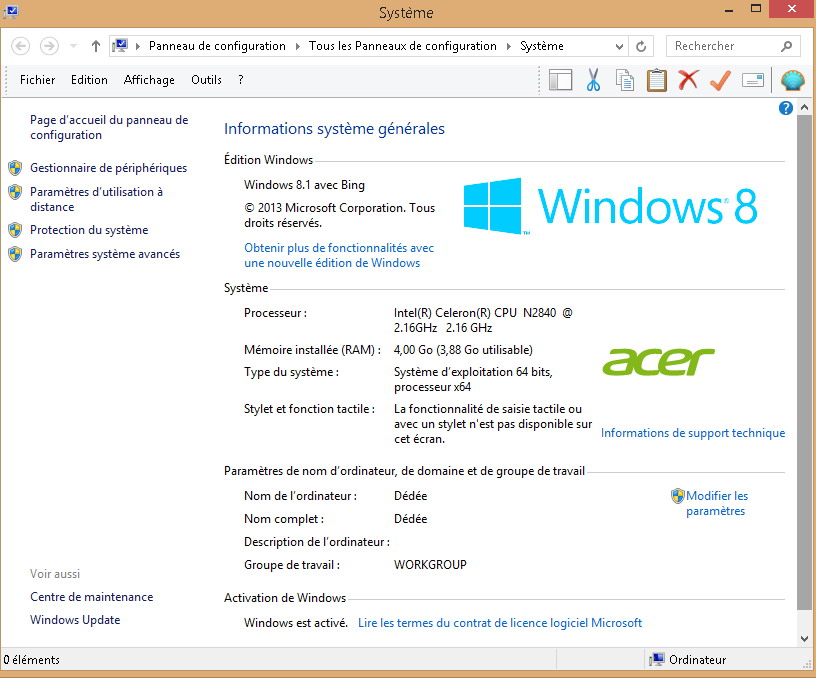Screen dimensions: 816x678
Task: Go up one folder level
Action: coord(96,46)
